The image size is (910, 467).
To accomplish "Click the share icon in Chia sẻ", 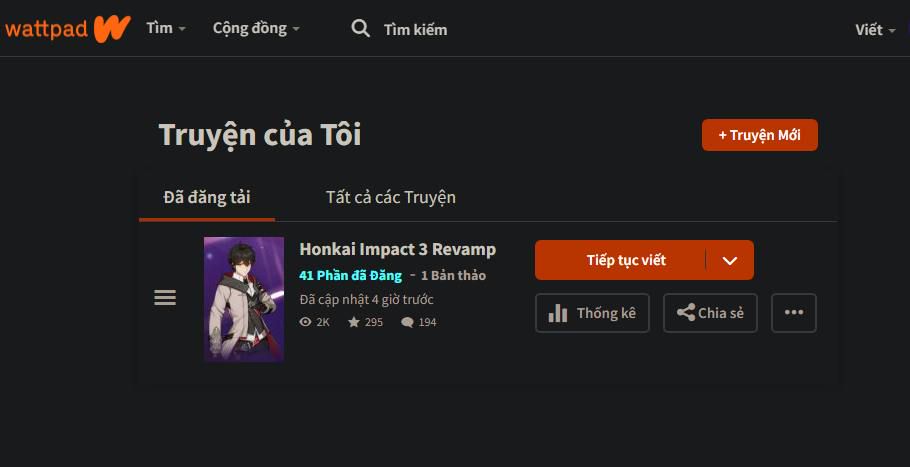I will pos(686,313).
